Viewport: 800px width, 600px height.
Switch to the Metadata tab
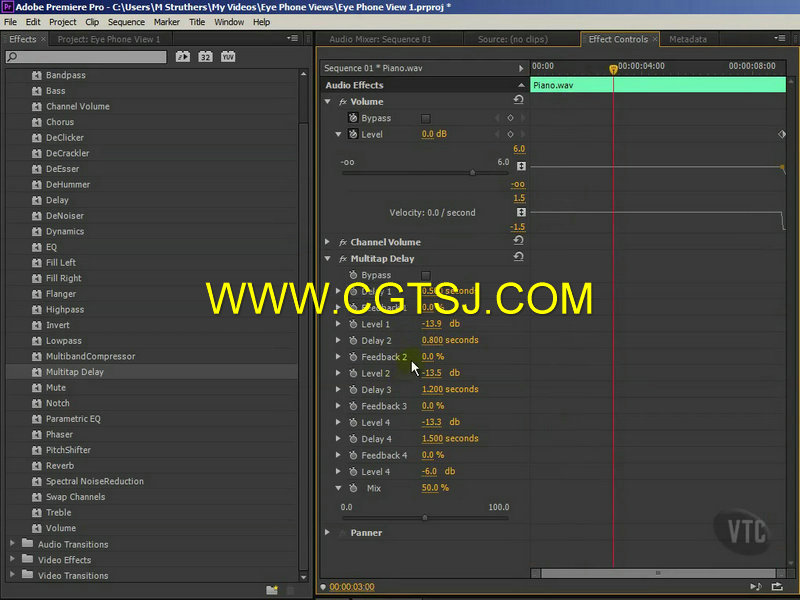688,39
